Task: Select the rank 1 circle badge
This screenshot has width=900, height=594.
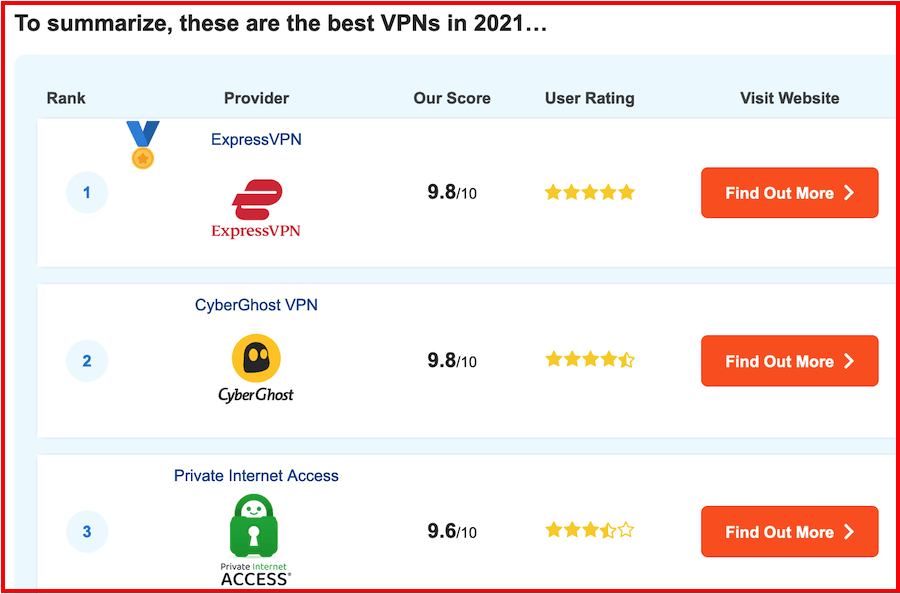Action: tap(87, 193)
